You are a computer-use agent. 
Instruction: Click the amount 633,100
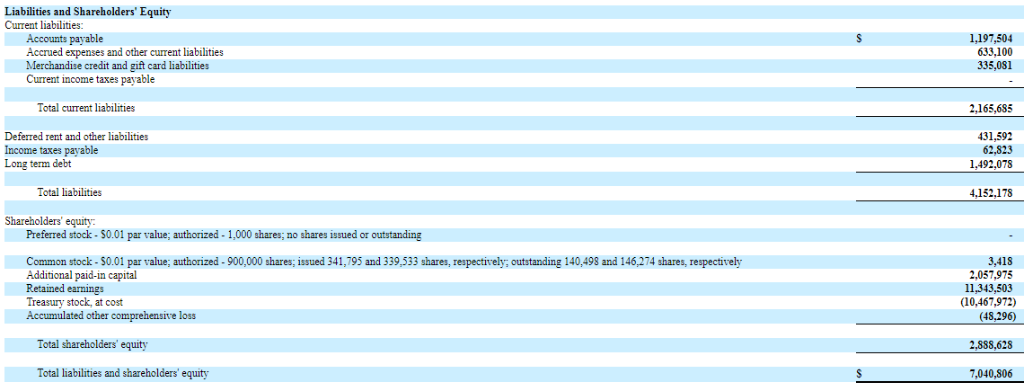point(995,52)
